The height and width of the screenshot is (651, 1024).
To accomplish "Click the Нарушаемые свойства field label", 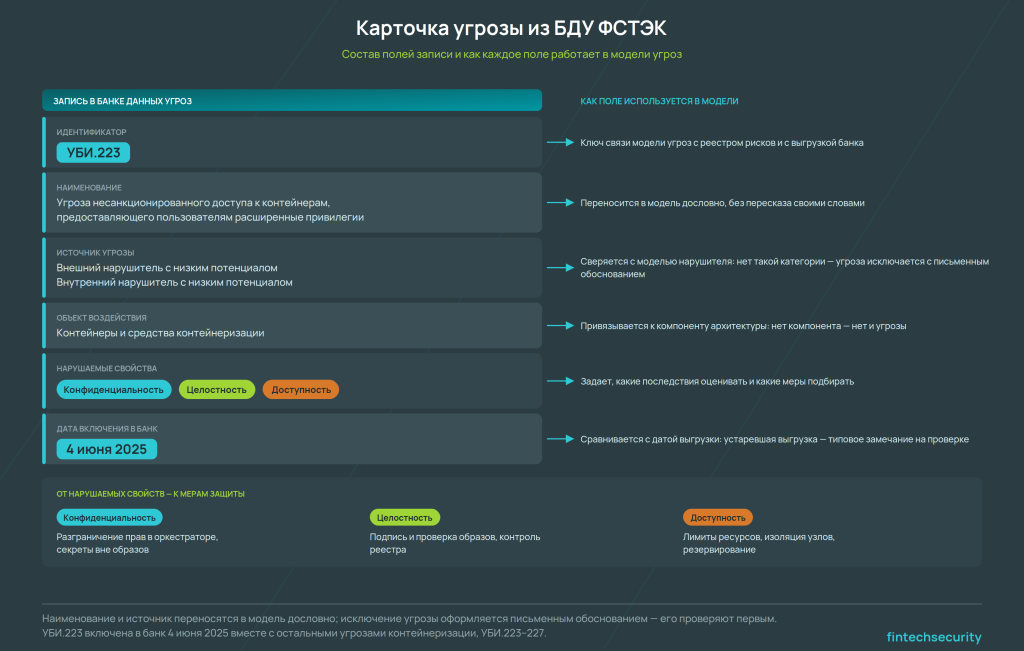I will coord(106,368).
